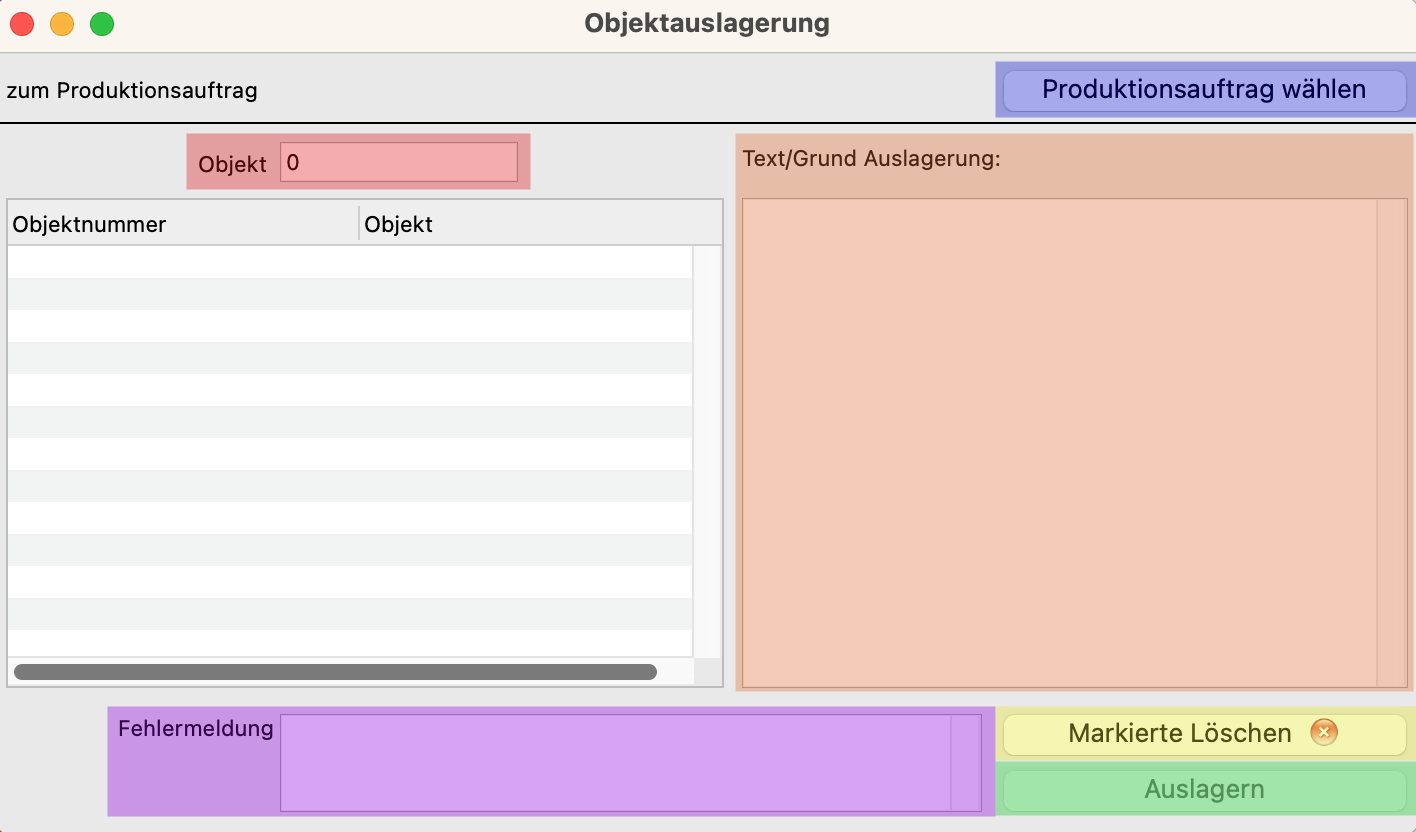The width and height of the screenshot is (1416, 832).
Task: Click the Markierte Löschen button label
Action: pyautogui.click(x=1179, y=734)
